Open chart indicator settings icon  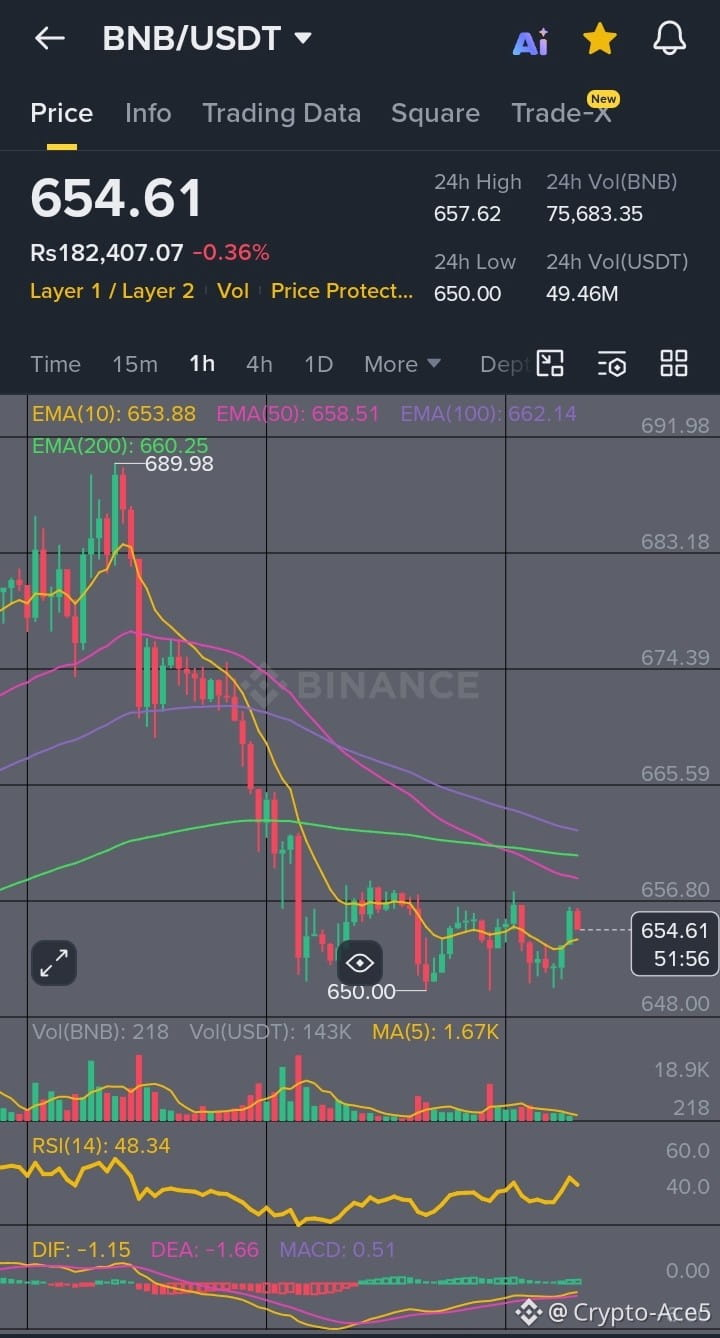(612, 363)
